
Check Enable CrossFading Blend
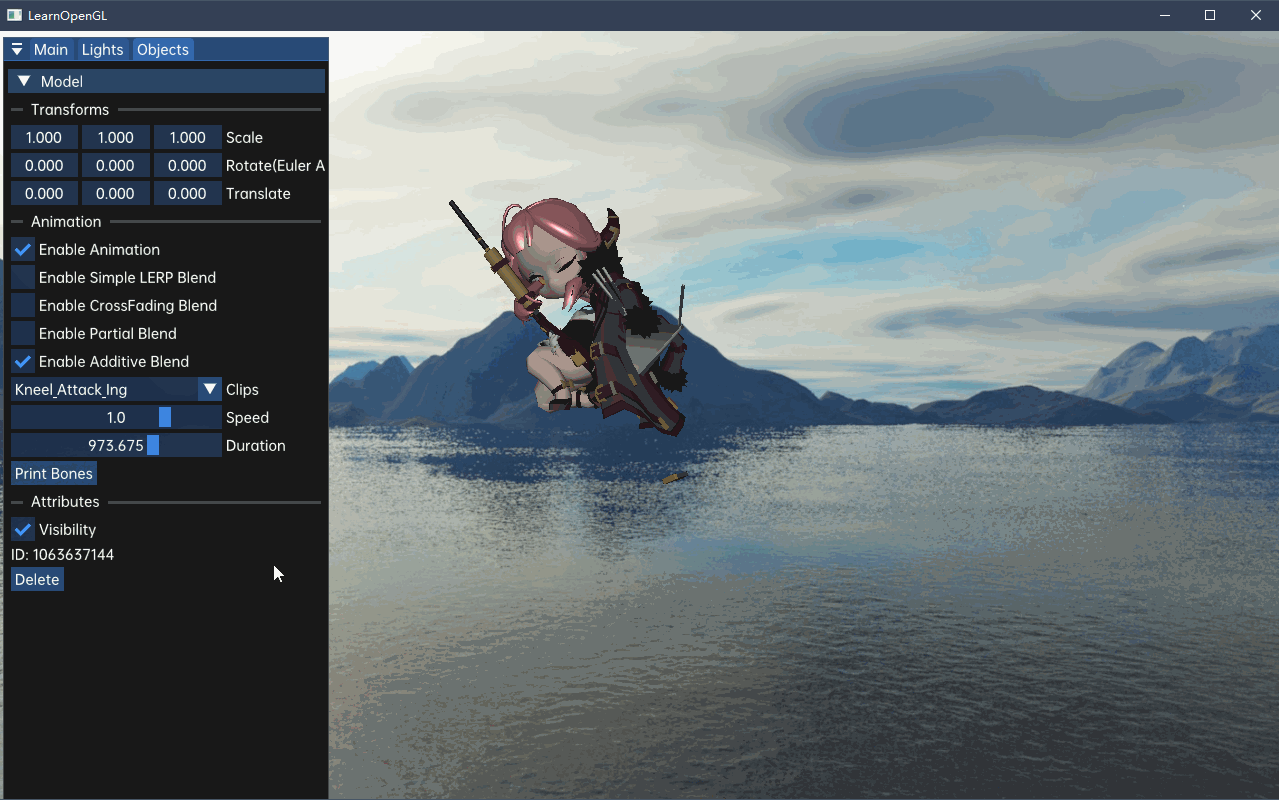tap(23, 305)
